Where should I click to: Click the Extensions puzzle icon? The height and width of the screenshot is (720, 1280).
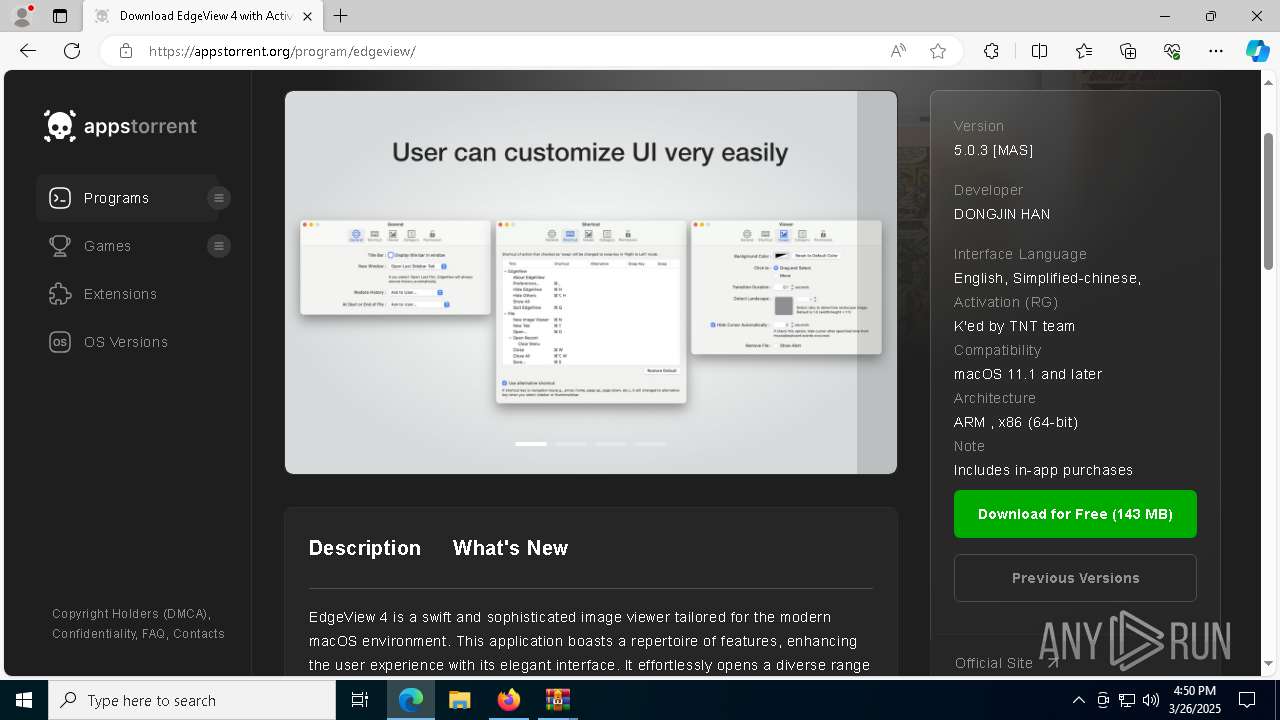tap(60, 294)
